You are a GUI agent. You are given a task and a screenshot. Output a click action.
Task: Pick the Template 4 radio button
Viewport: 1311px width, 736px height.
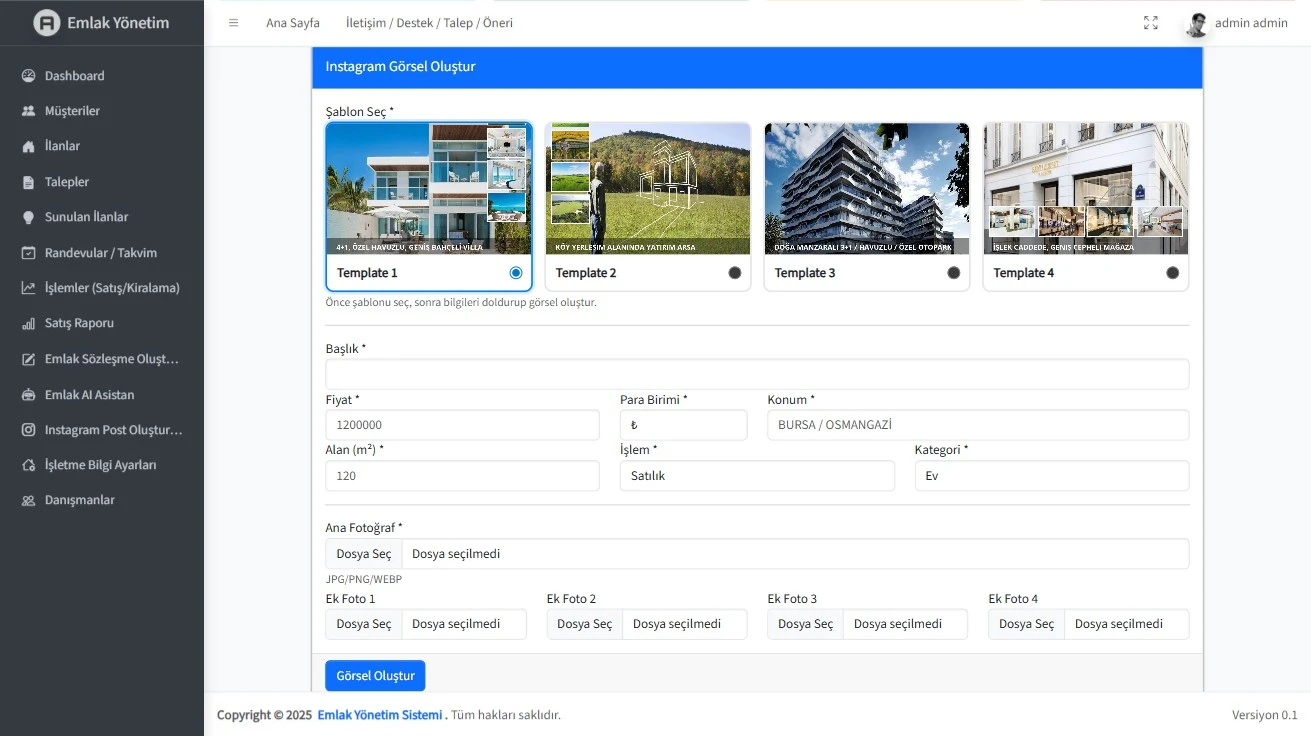pos(1172,273)
